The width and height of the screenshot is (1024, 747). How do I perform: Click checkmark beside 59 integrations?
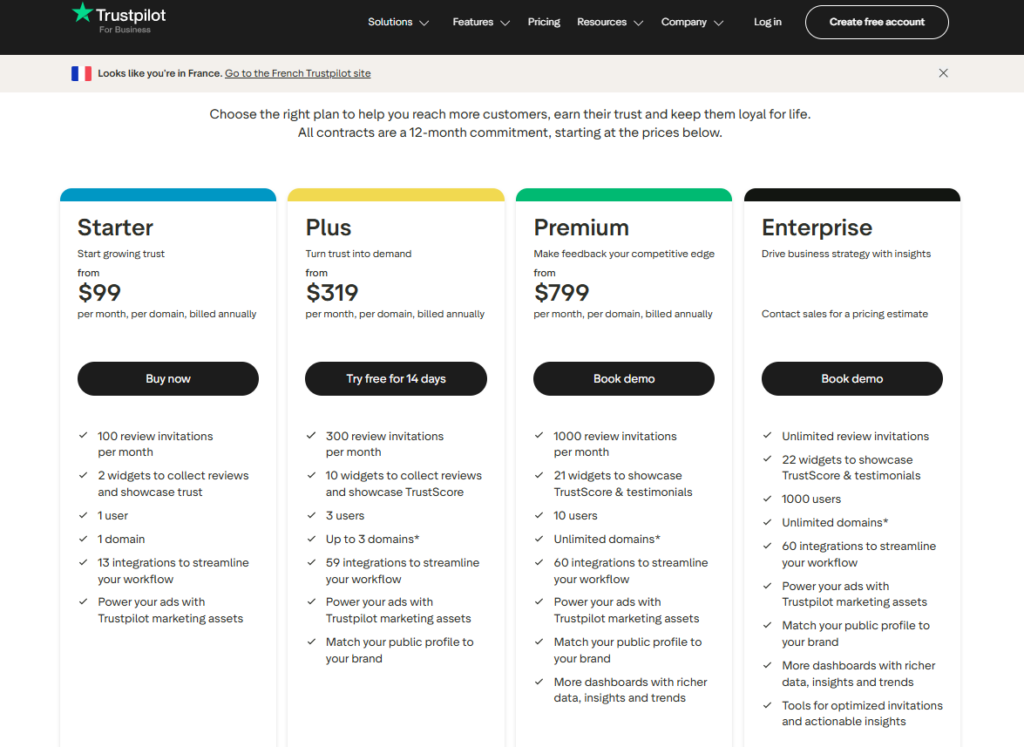click(312, 562)
